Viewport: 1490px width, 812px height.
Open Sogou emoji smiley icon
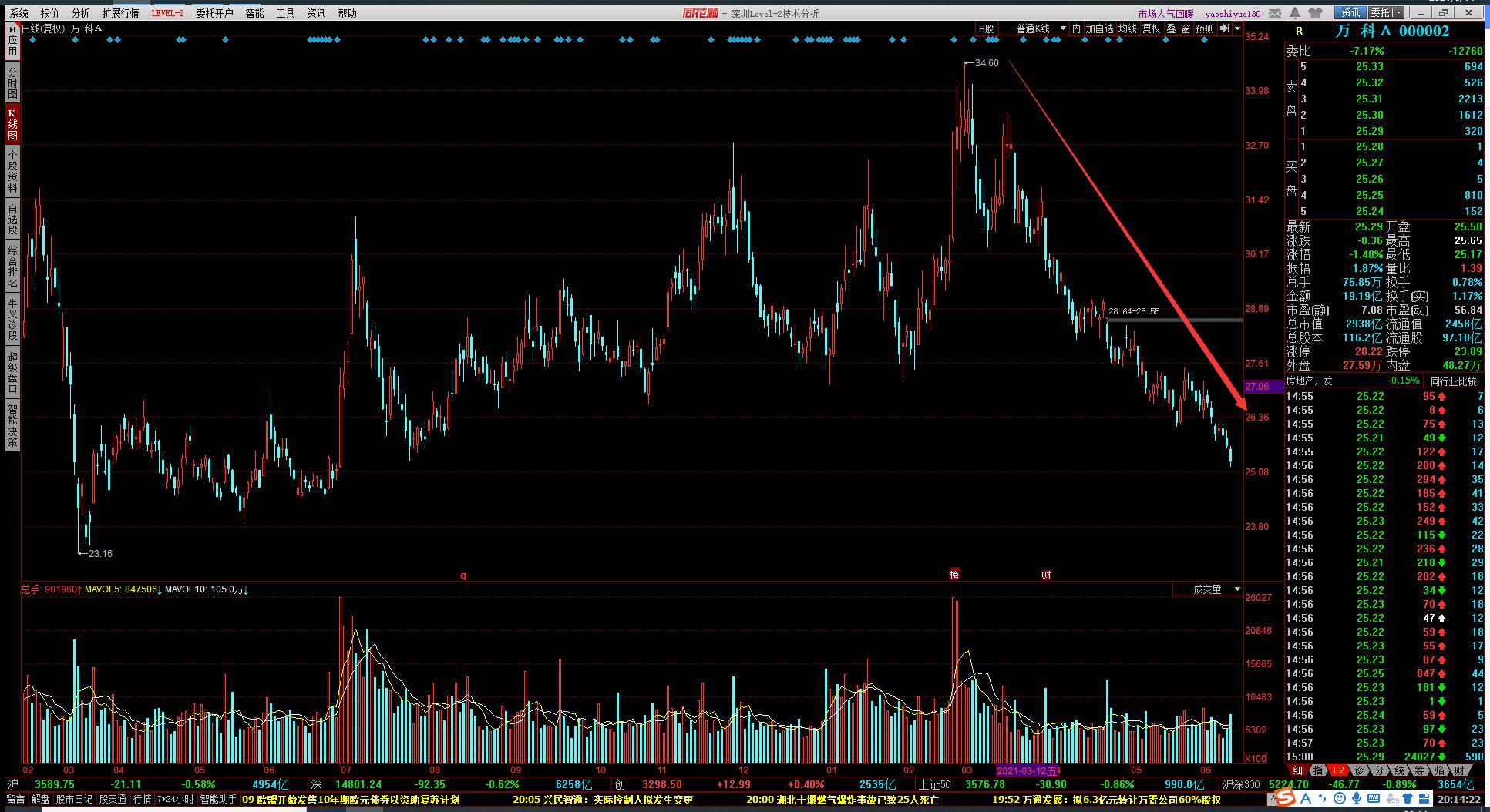[x=1340, y=798]
